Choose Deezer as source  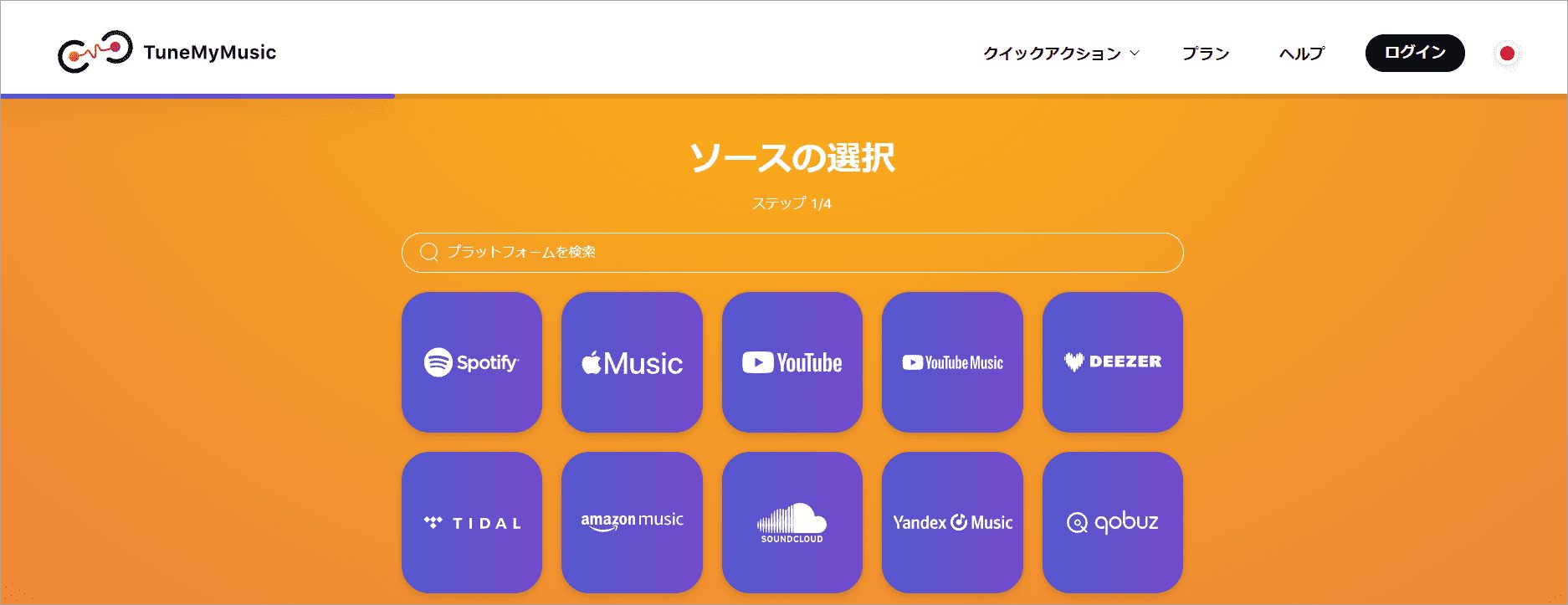1113,362
